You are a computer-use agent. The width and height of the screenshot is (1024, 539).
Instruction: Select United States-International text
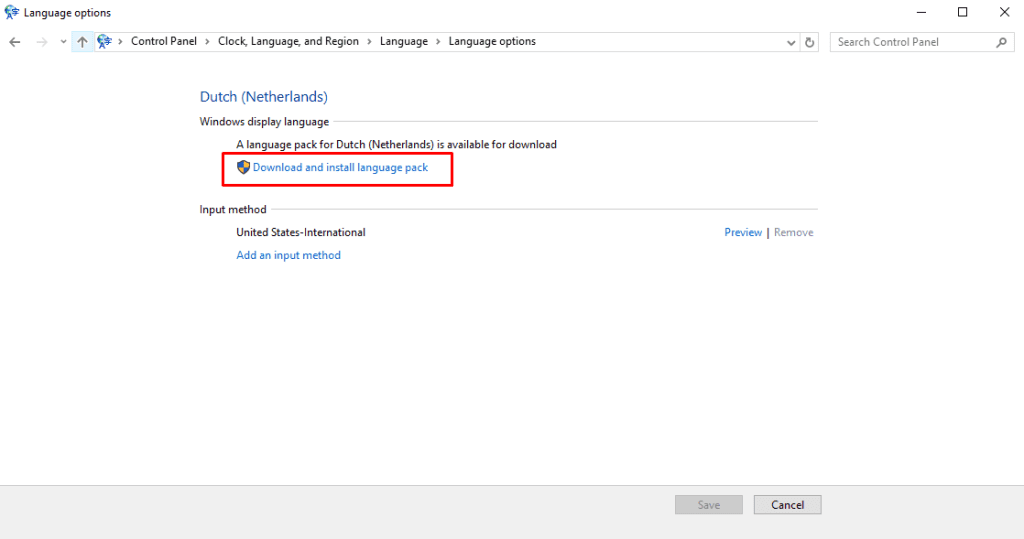tap(300, 232)
